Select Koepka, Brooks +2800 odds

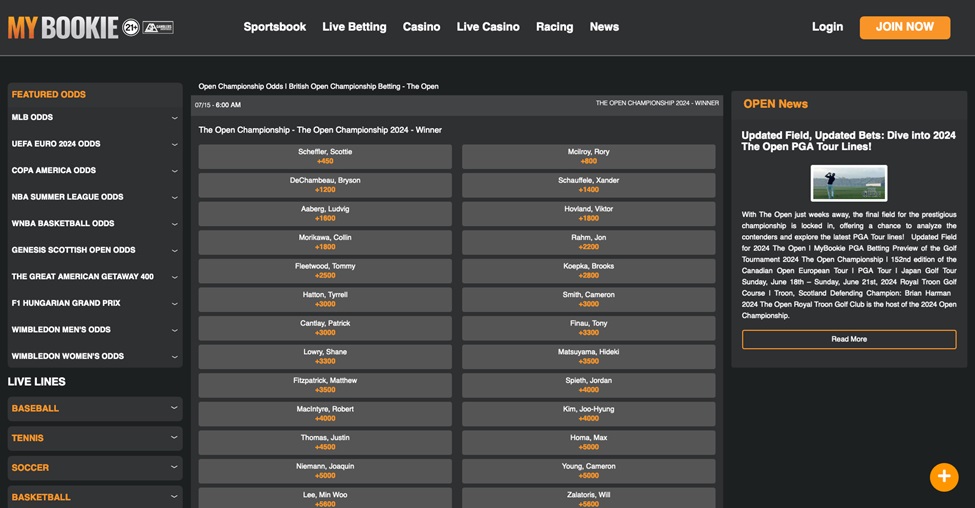coord(588,271)
